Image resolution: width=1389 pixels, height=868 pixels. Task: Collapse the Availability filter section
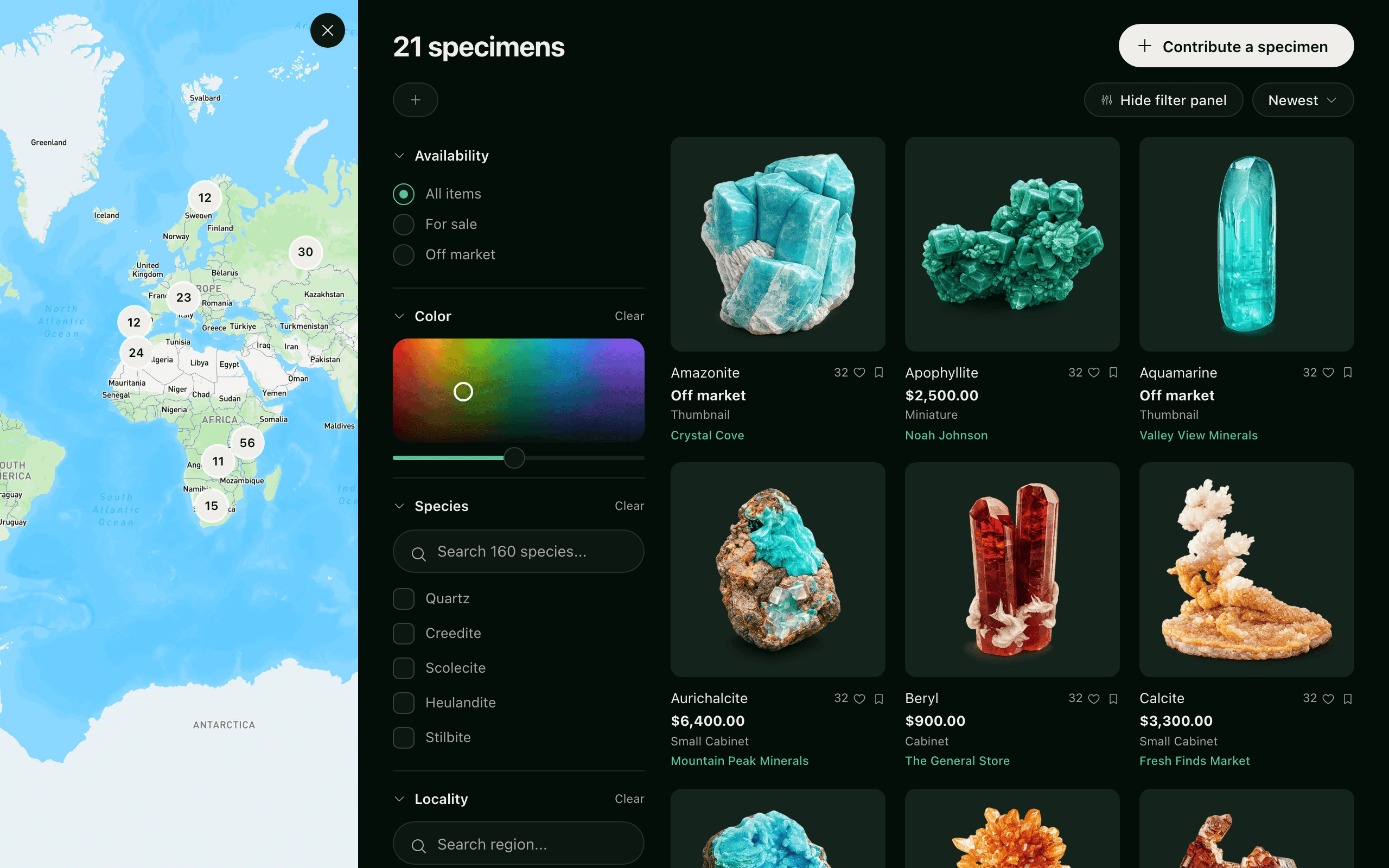[399, 156]
